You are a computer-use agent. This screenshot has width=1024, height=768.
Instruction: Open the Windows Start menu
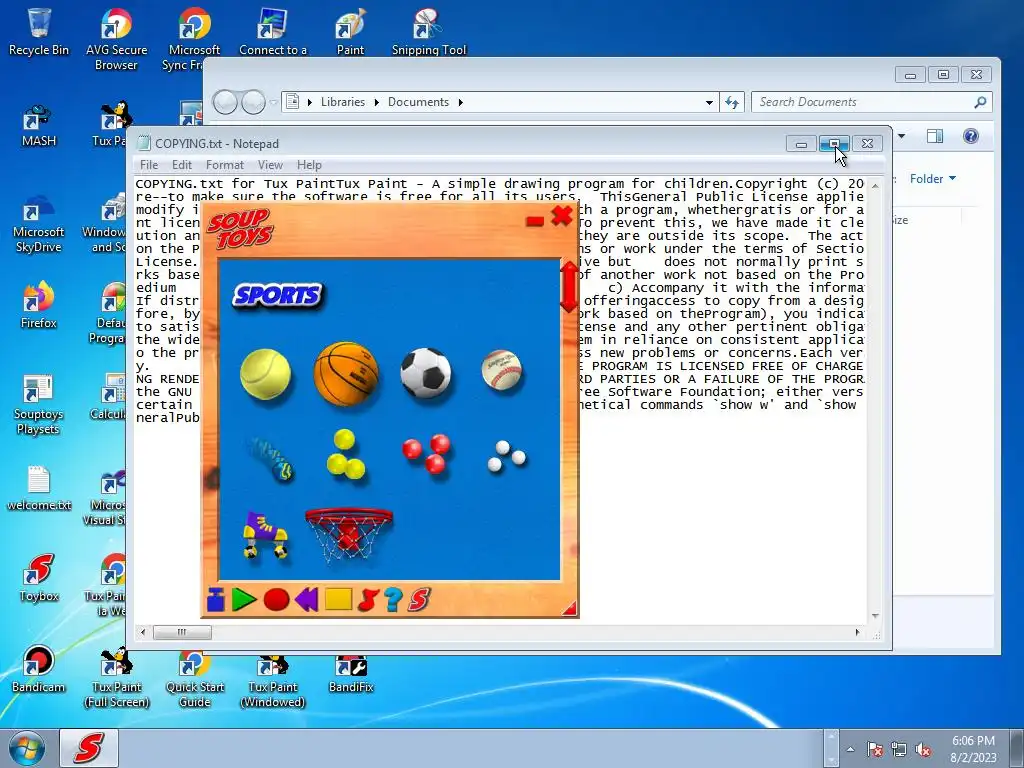point(27,748)
